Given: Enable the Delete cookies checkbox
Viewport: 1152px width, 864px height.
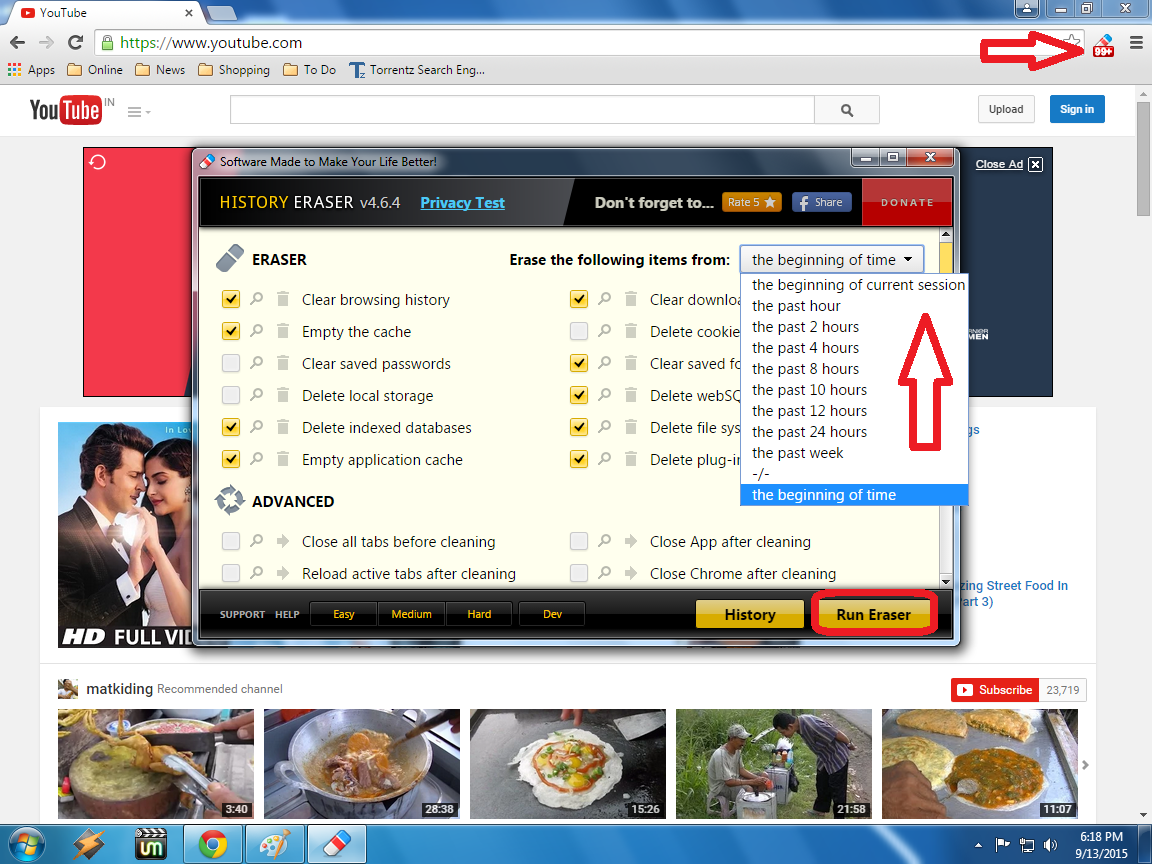Looking at the screenshot, I should pos(579,331).
